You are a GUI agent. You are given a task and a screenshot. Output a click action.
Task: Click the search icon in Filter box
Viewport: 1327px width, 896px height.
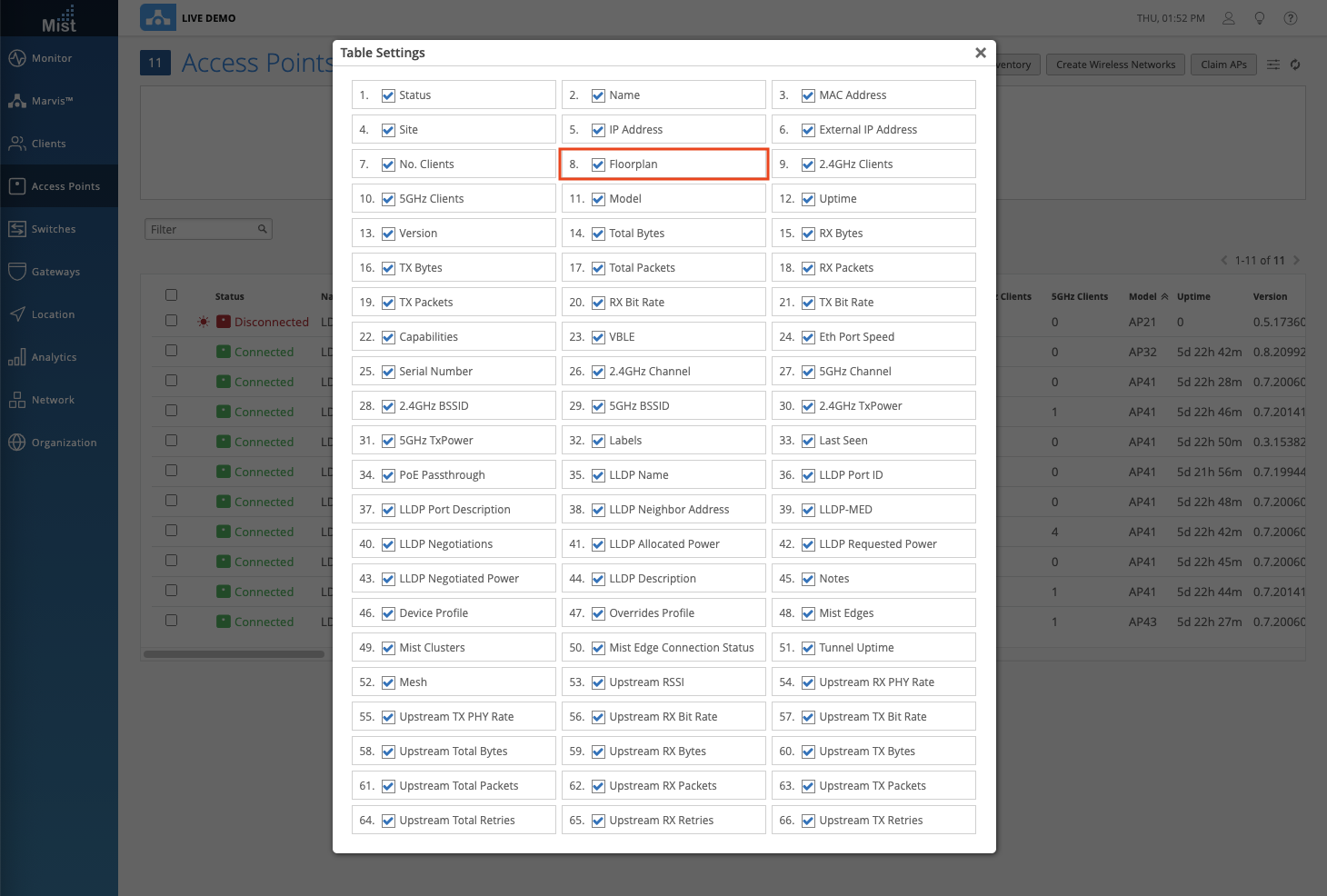point(262,229)
